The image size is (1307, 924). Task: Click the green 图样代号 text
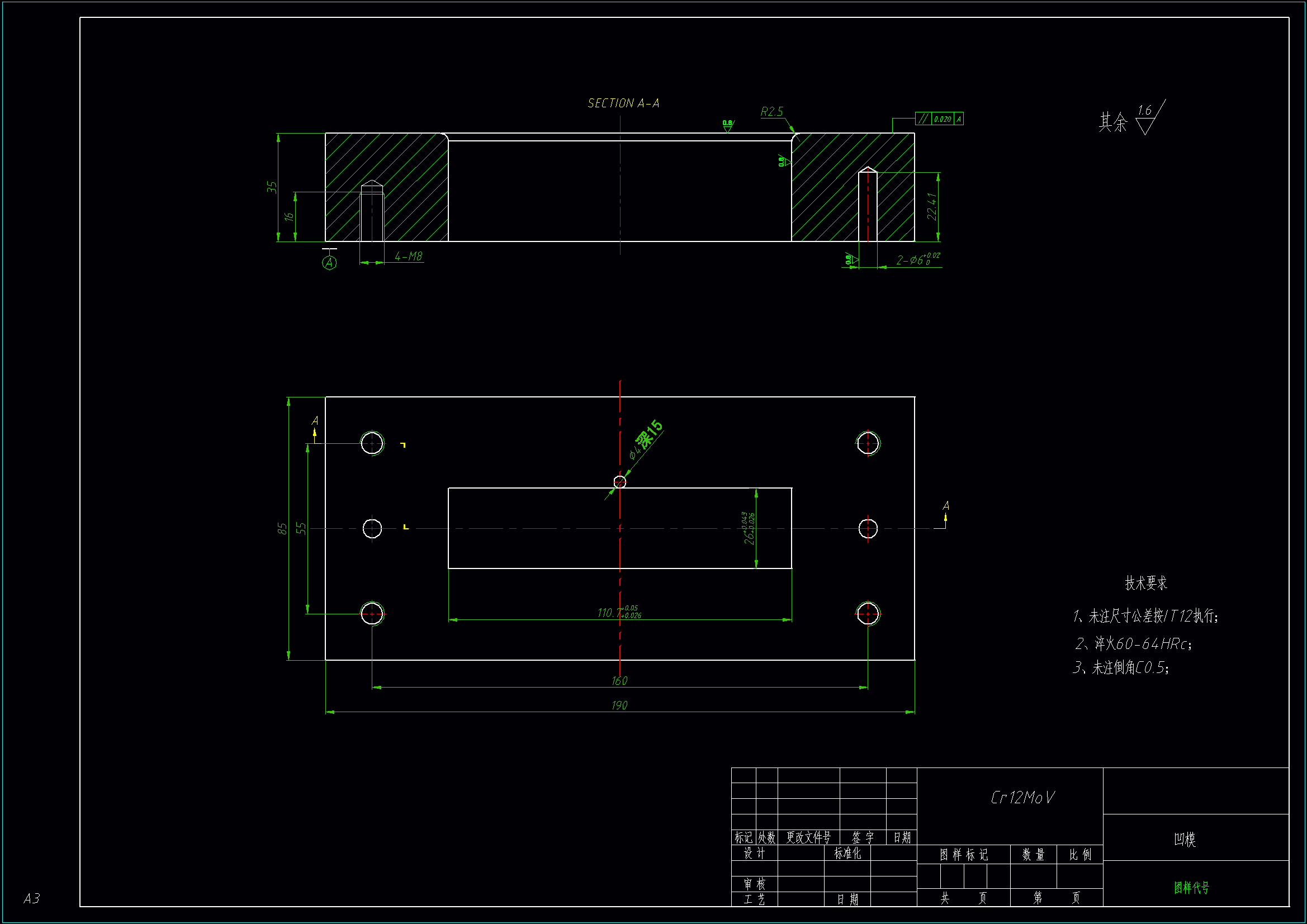pos(1191,887)
